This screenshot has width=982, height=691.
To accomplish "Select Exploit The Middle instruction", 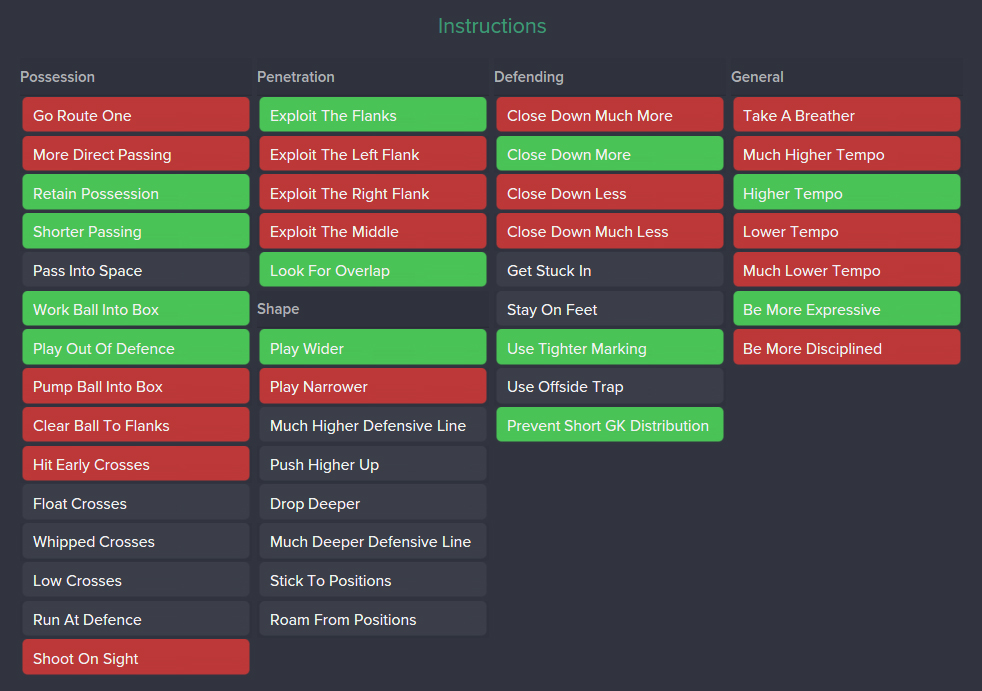I will [372, 232].
